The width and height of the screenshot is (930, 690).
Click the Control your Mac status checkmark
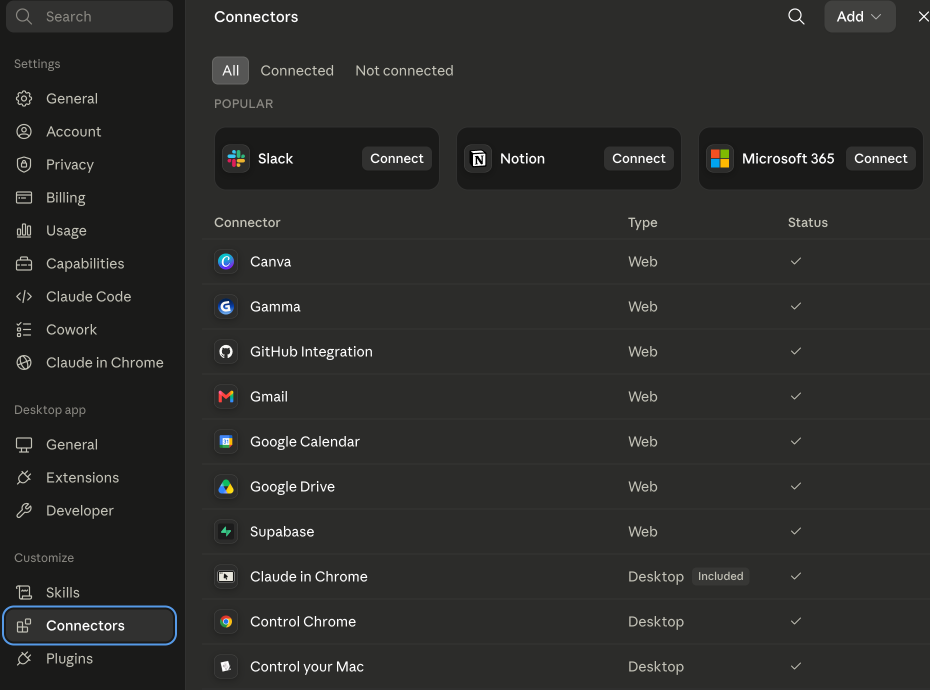point(796,666)
